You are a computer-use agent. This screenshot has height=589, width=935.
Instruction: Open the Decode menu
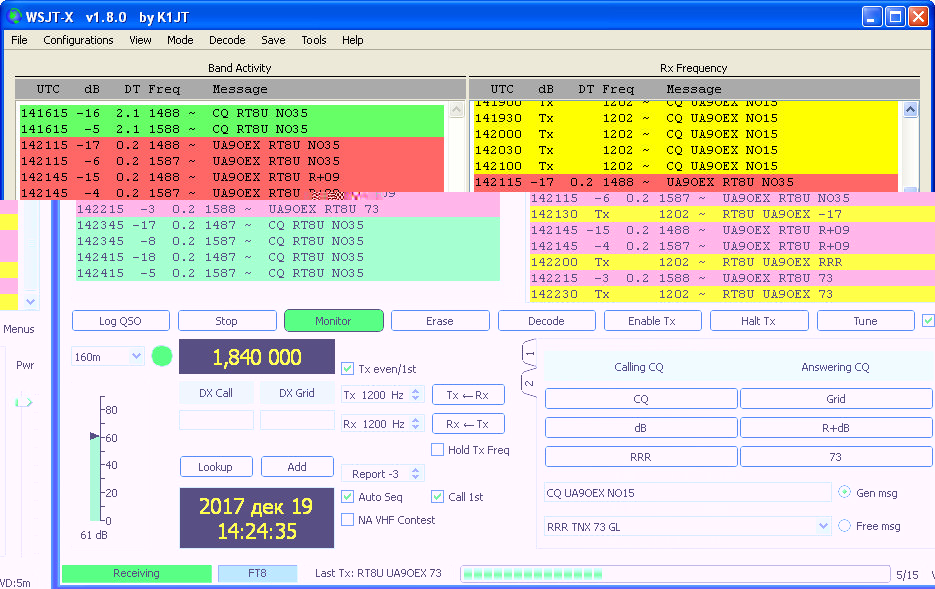coord(227,40)
